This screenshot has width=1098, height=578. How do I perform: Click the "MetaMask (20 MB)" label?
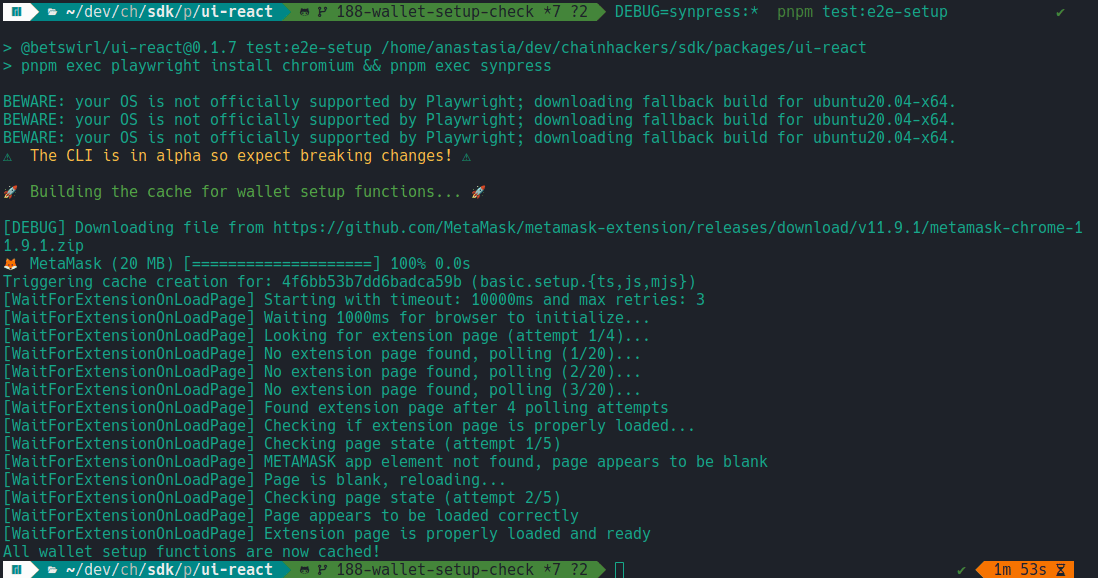click(x=102, y=264)
